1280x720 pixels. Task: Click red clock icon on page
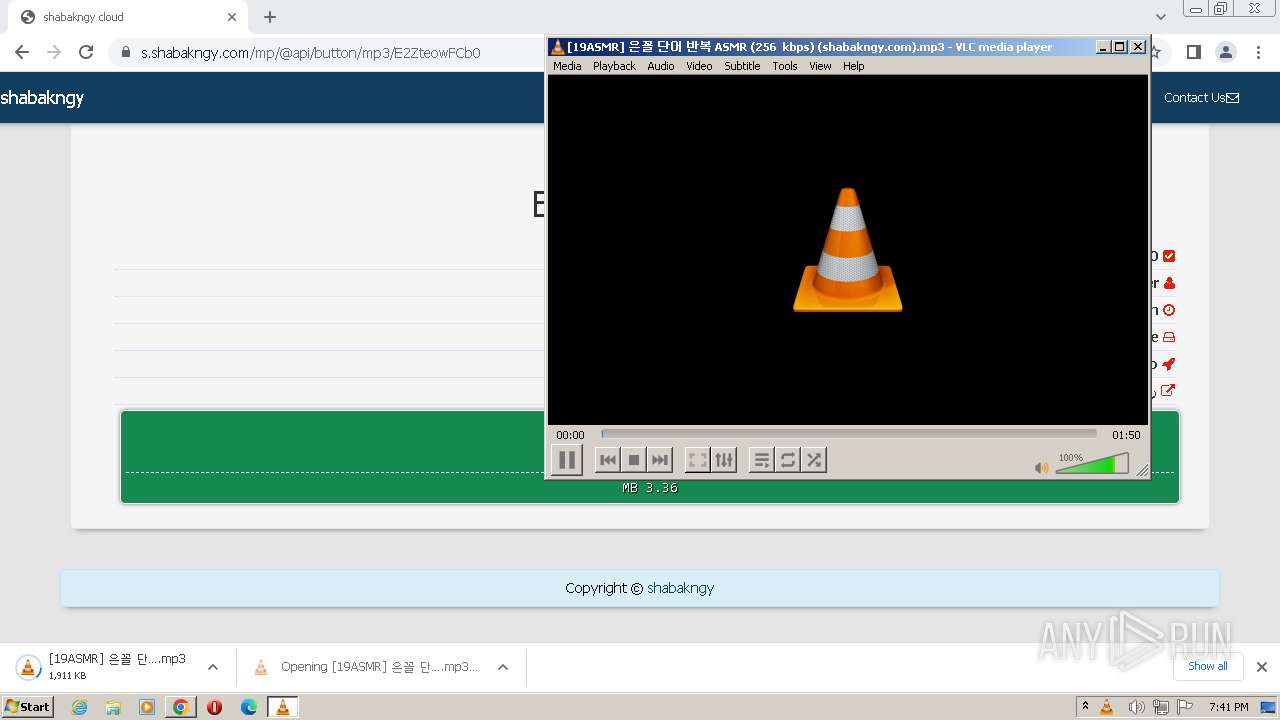click(x=1169, y=310)
